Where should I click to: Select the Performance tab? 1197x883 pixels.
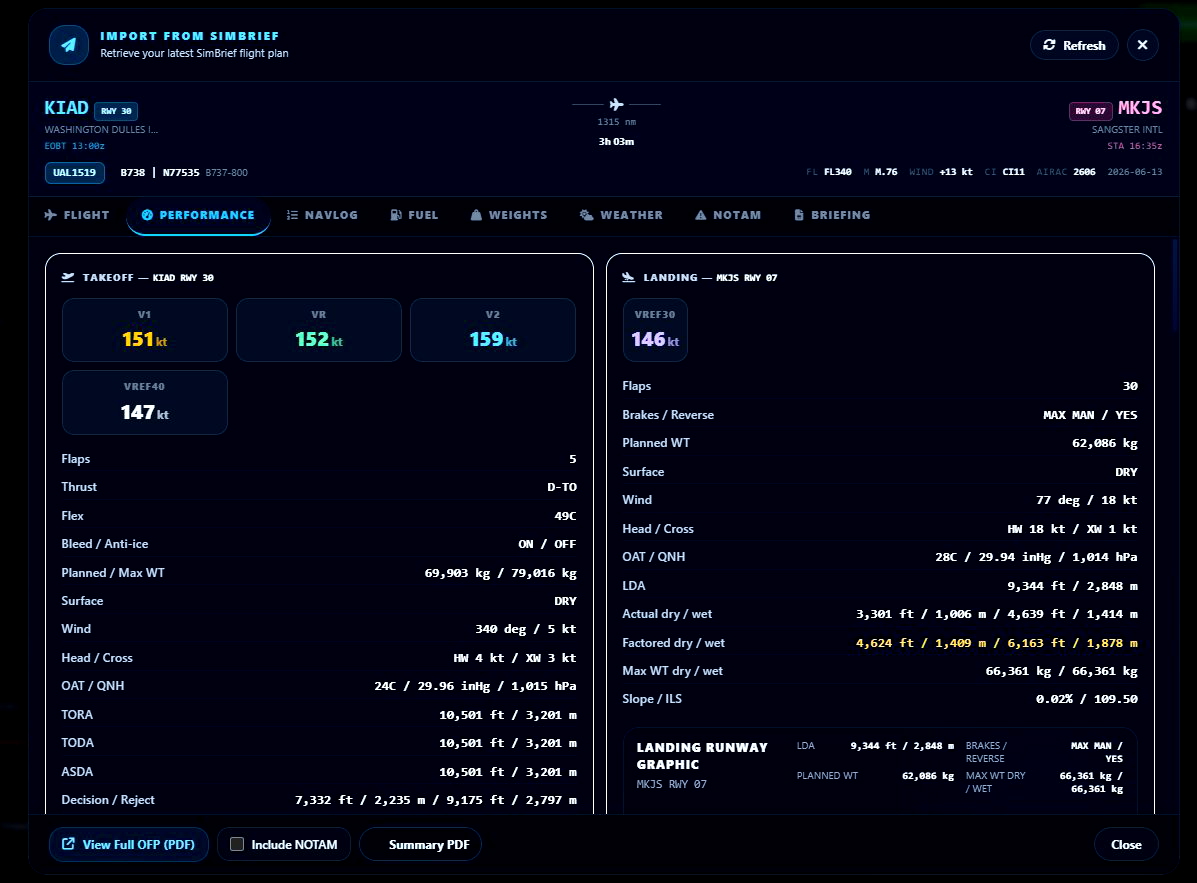coord(198,215)
